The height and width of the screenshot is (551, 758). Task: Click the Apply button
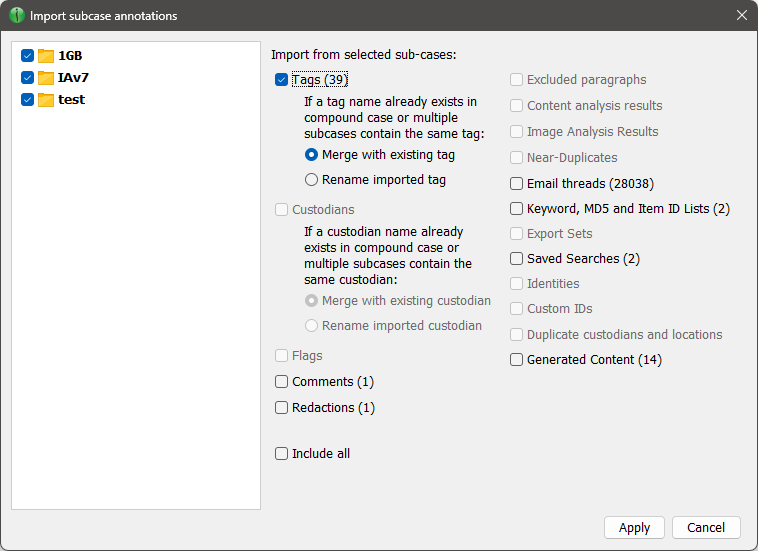[x=634, y=528]
